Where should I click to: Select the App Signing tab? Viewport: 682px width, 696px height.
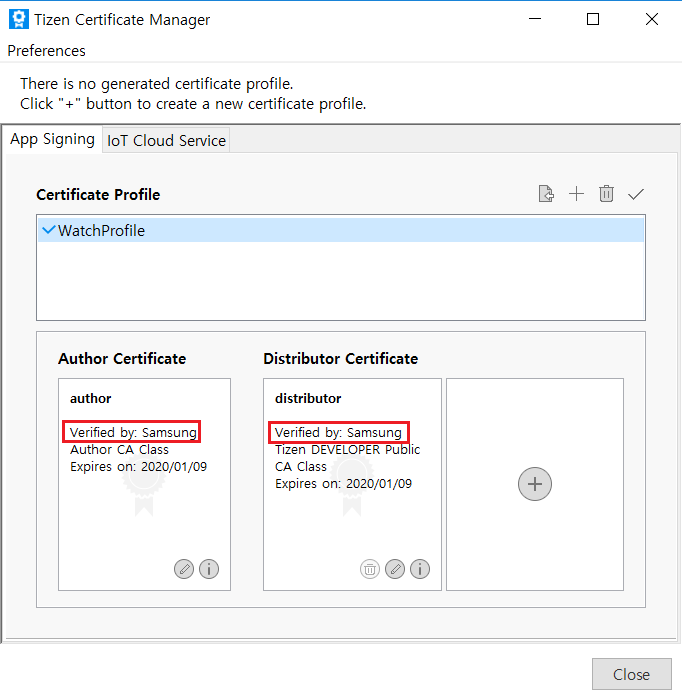pyautogui.click(x=52, y=140)
